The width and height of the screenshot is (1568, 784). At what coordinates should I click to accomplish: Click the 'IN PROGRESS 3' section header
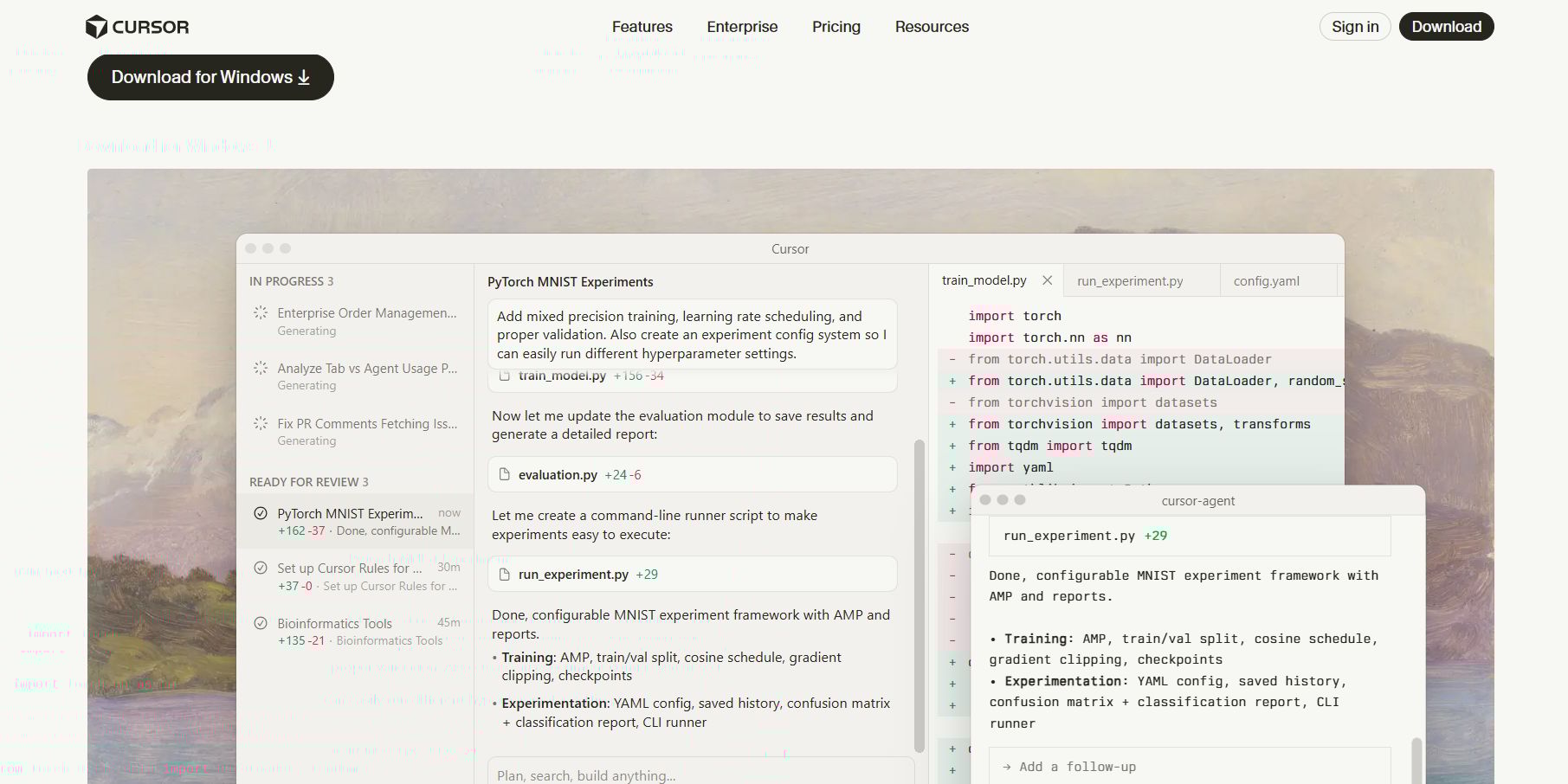(x=291, y=281)
